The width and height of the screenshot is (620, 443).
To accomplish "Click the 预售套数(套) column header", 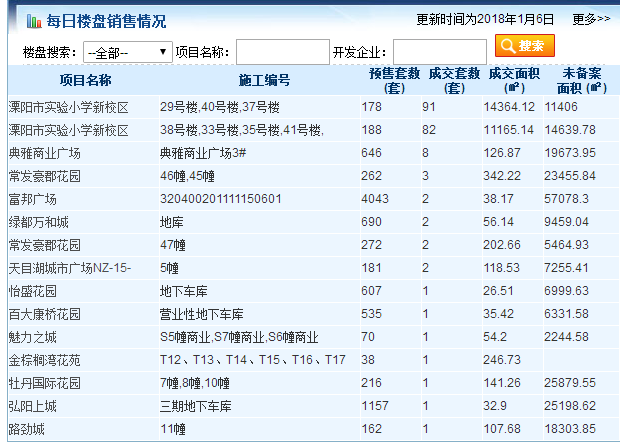I will [x=394, y=80].
